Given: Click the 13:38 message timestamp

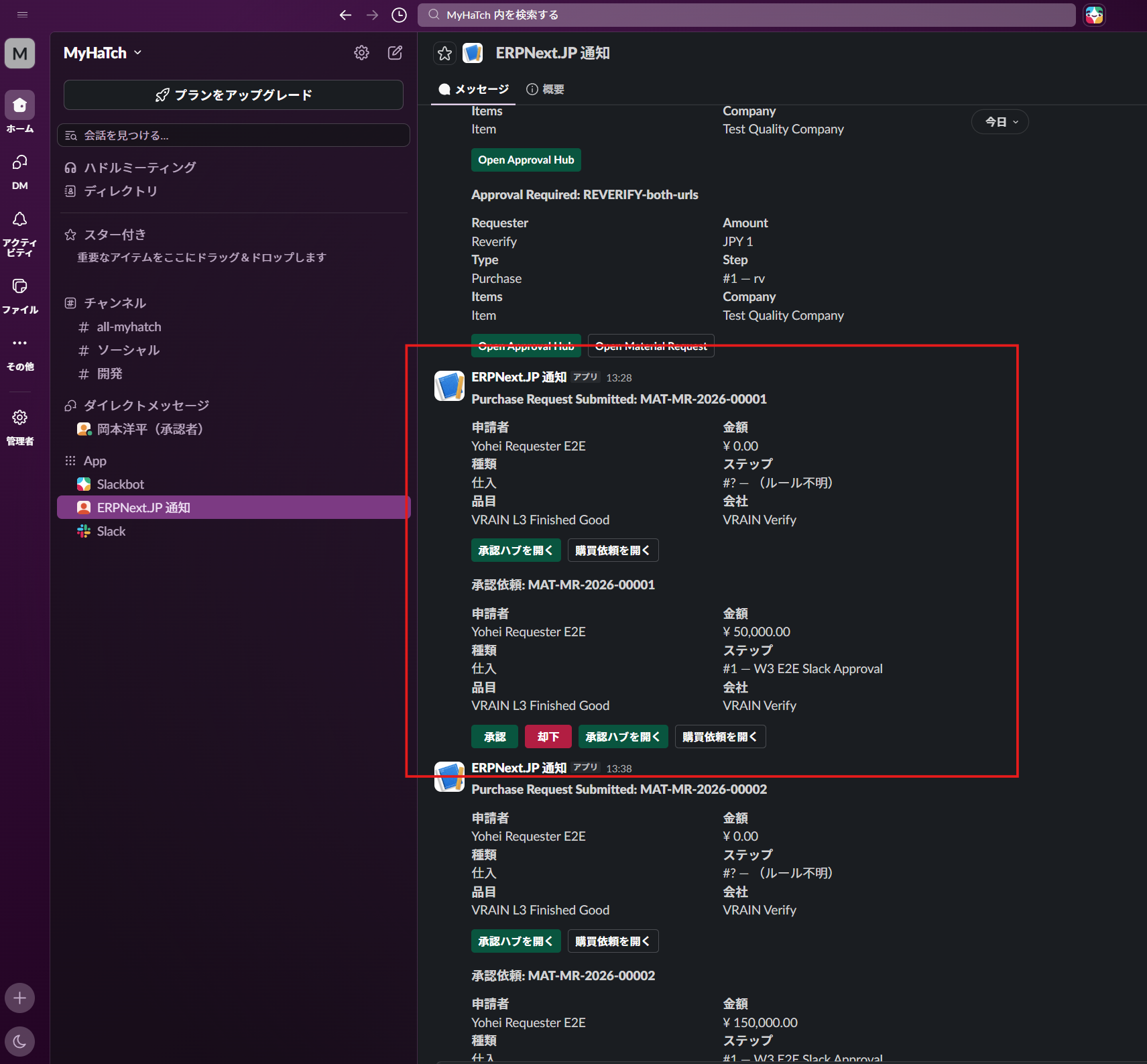Looking at the screenshot, I should [x=619, y=769].
